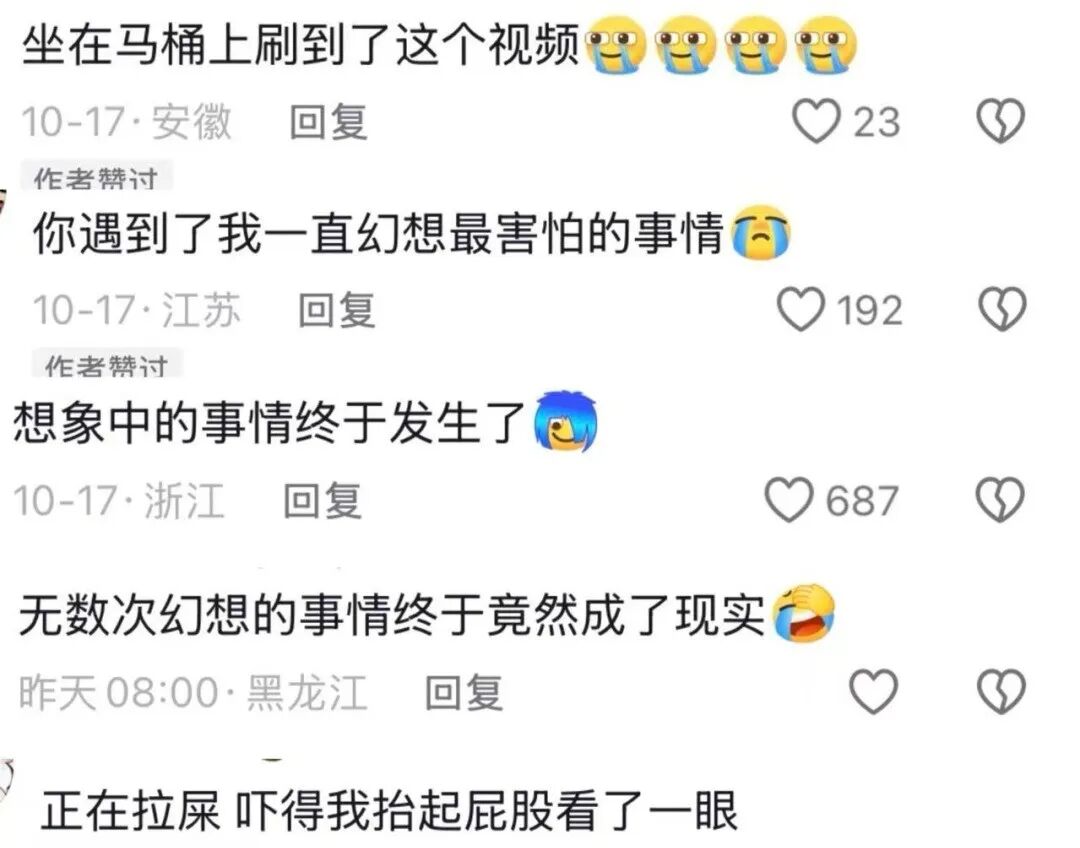Reply to the 江苏 comment via 回复
Screen dimensions: 1080x848
click(337, 309)
